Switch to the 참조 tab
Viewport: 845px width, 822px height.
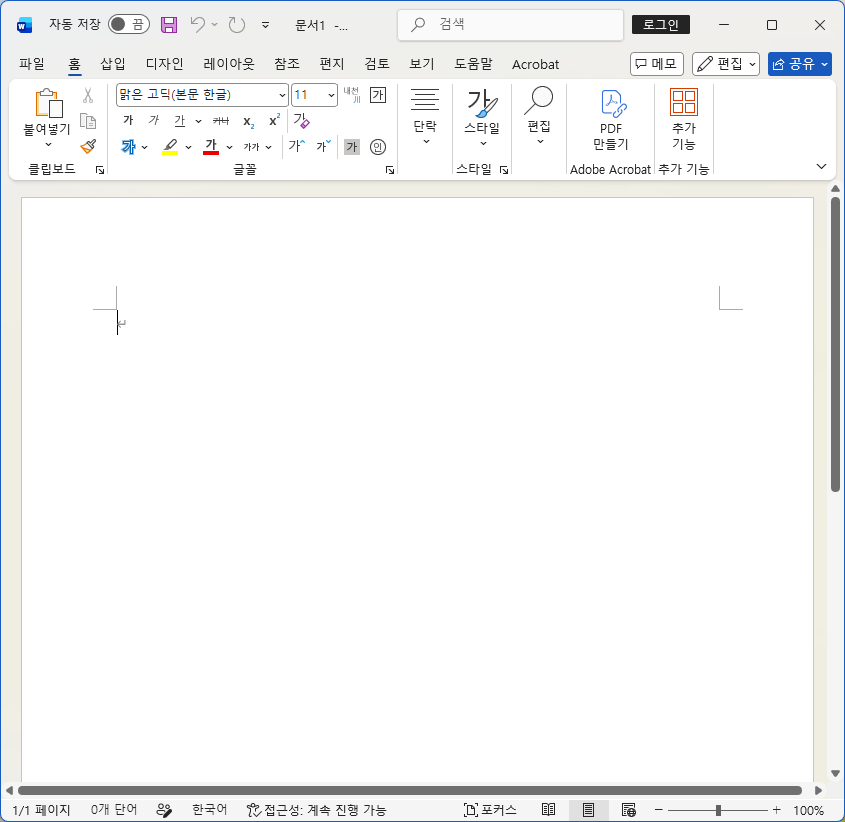pyautogui.click(x=287, y=64)
